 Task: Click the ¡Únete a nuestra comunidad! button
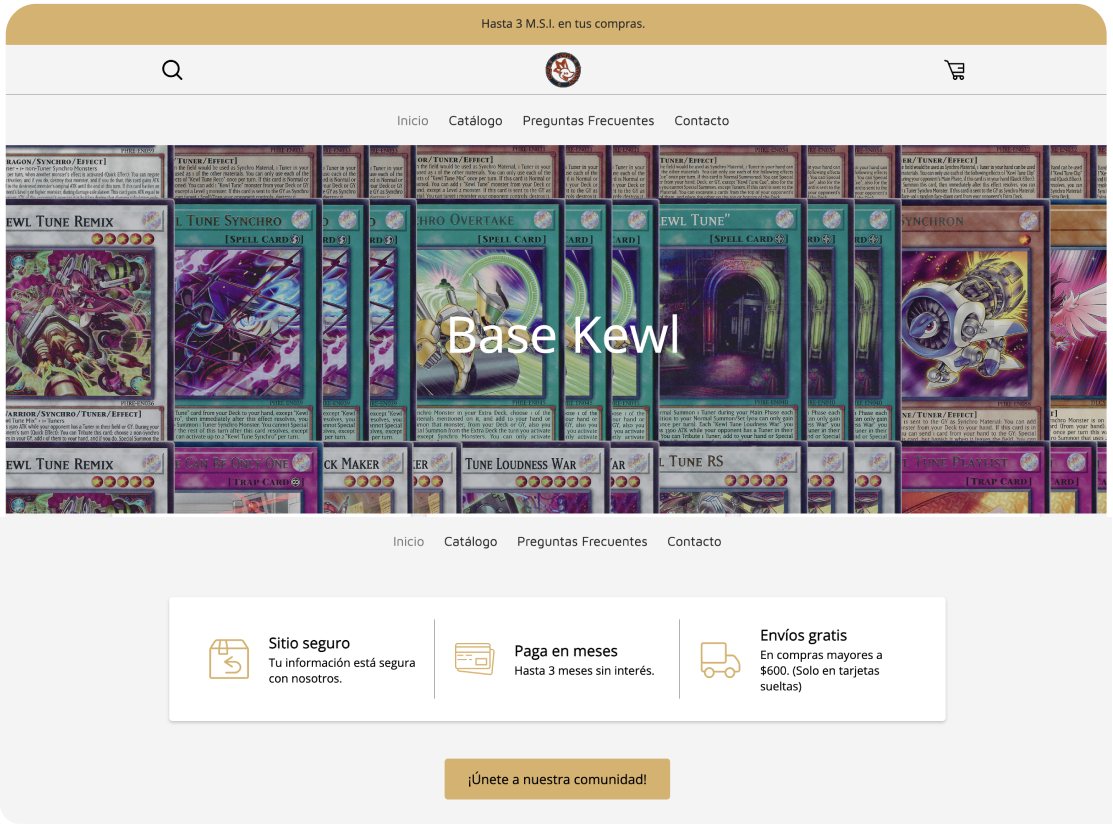point(557,779)
